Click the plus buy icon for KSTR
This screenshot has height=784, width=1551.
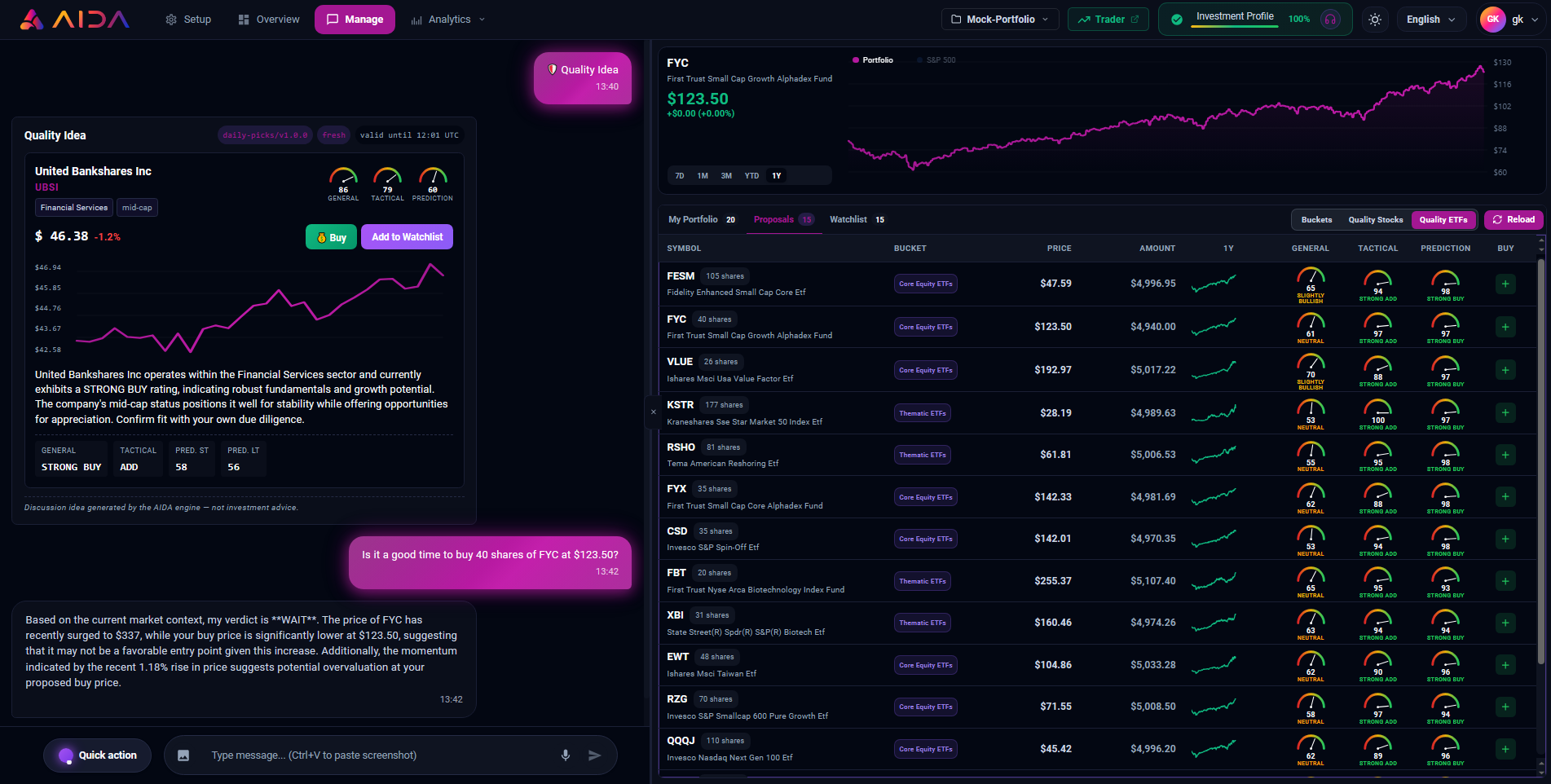(1505, 413)
